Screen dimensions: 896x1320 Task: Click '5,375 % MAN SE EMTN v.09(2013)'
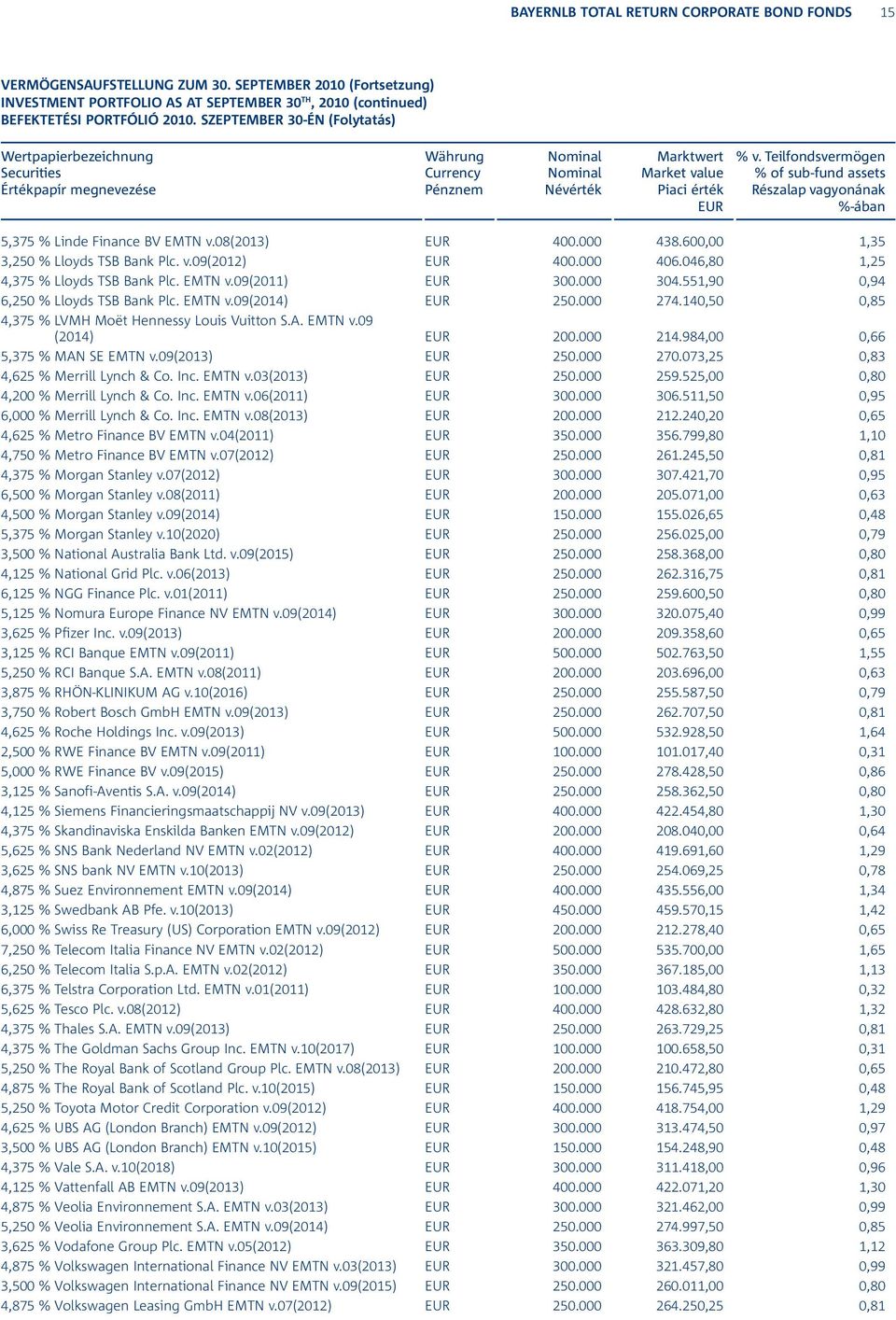coord(106,357)
